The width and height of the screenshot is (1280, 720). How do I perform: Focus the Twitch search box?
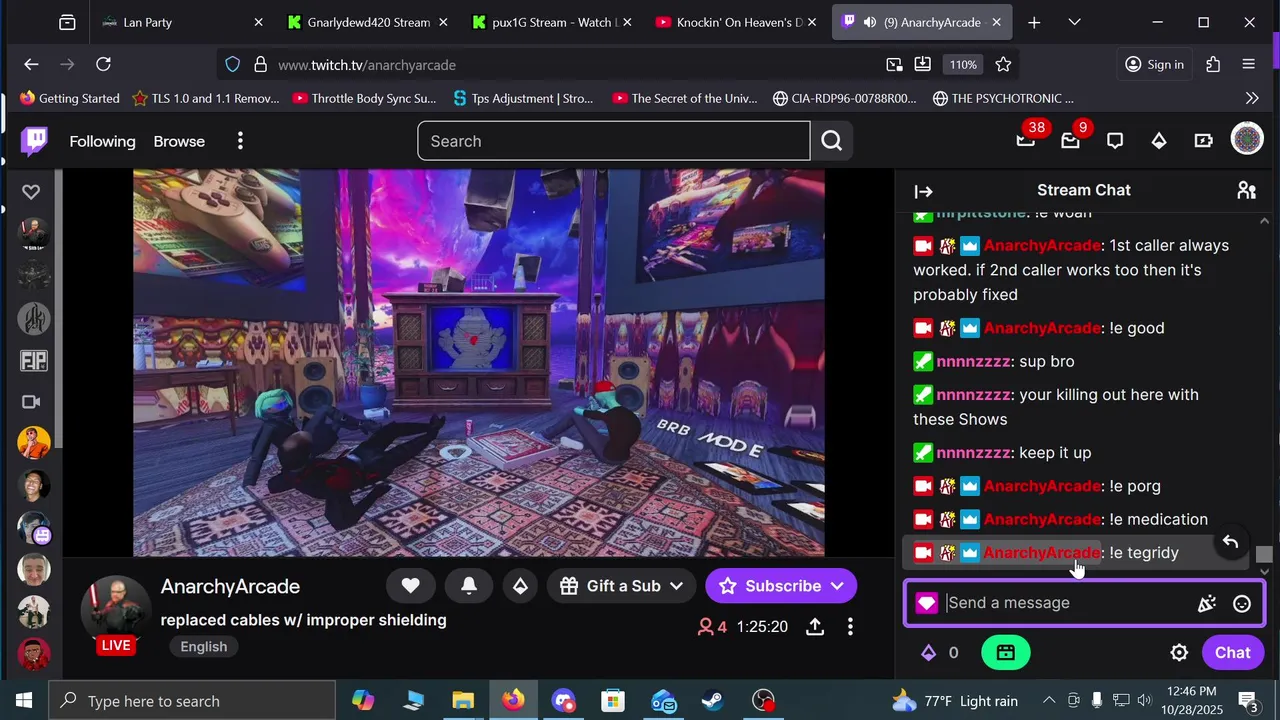pos(614,141)
